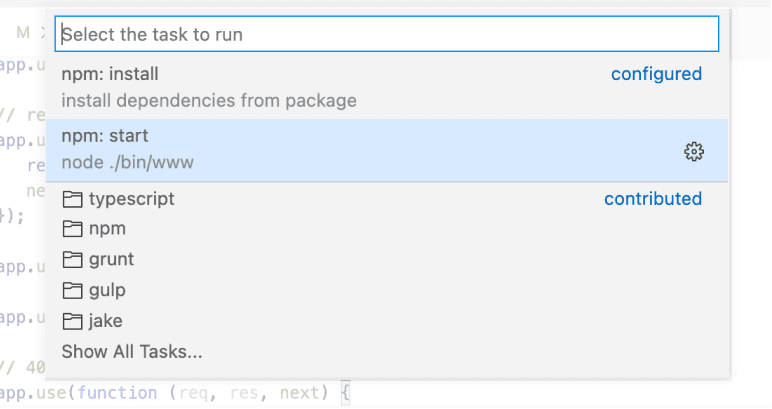Click the gear icon for npm: start
This screenshot has width=772, height=409.
click(x=694, y=151)
